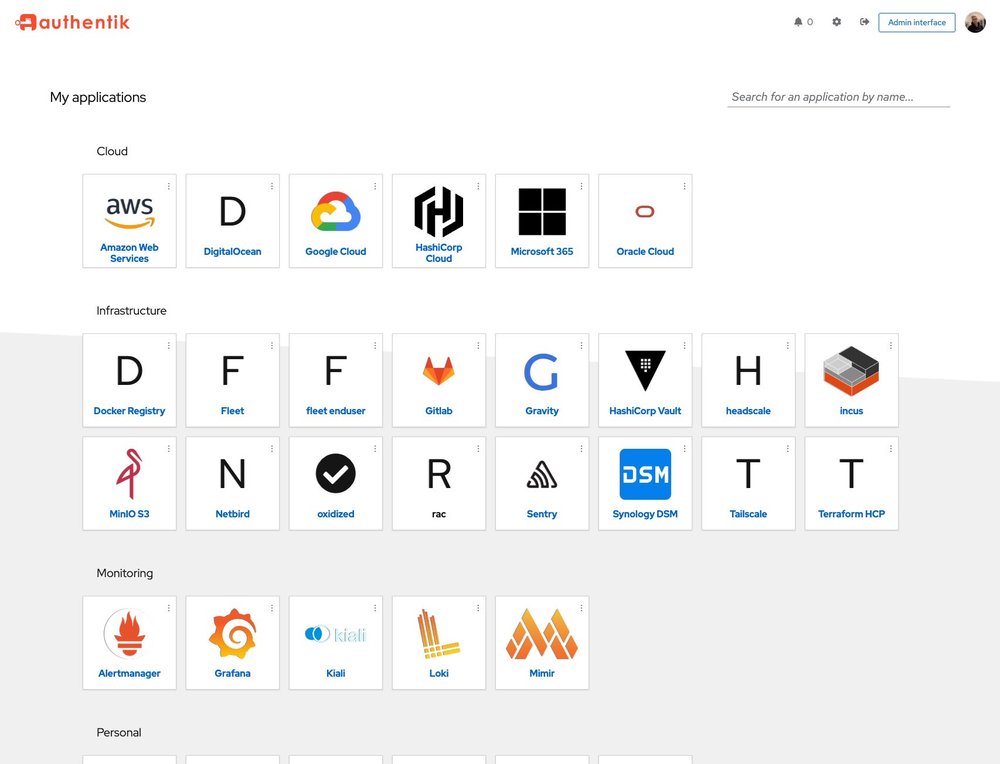
Task: Click the Grafana swirl icon
Action: 232,633
